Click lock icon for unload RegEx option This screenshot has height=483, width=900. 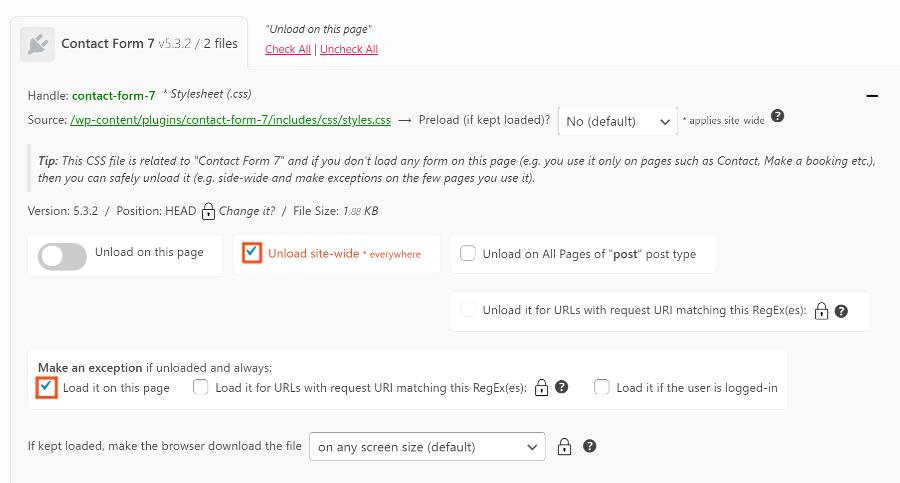click(821, 311)
